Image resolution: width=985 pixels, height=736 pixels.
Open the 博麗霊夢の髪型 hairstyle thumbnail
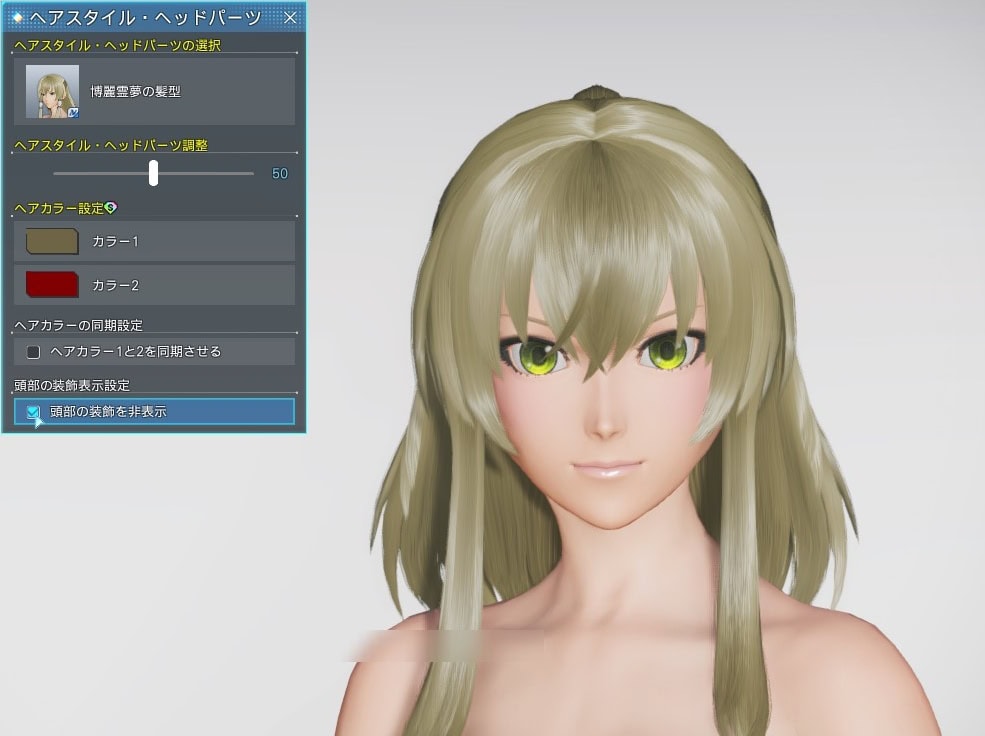[52, 92]
